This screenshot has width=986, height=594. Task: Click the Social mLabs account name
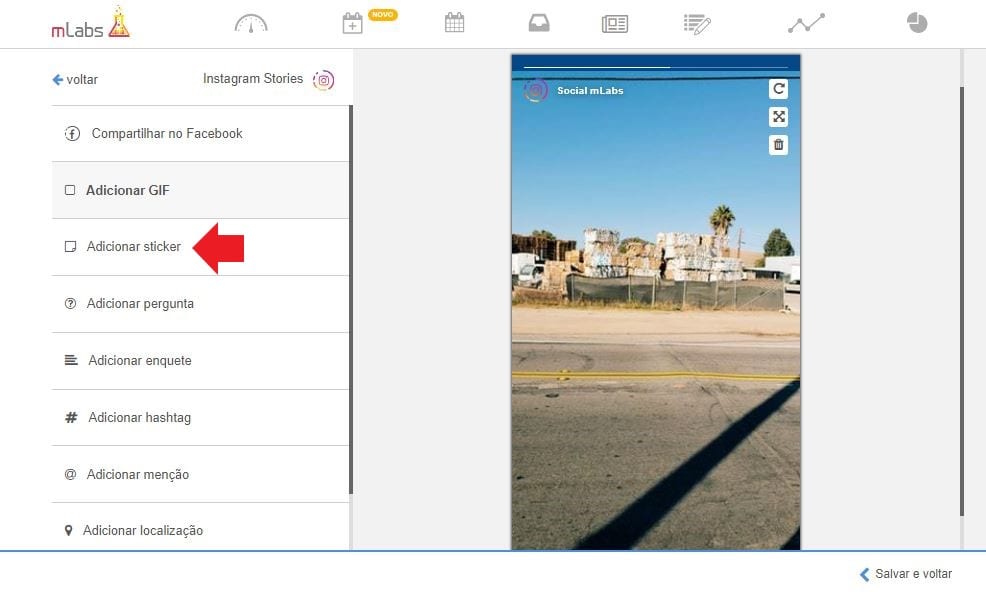pos(590,91)
